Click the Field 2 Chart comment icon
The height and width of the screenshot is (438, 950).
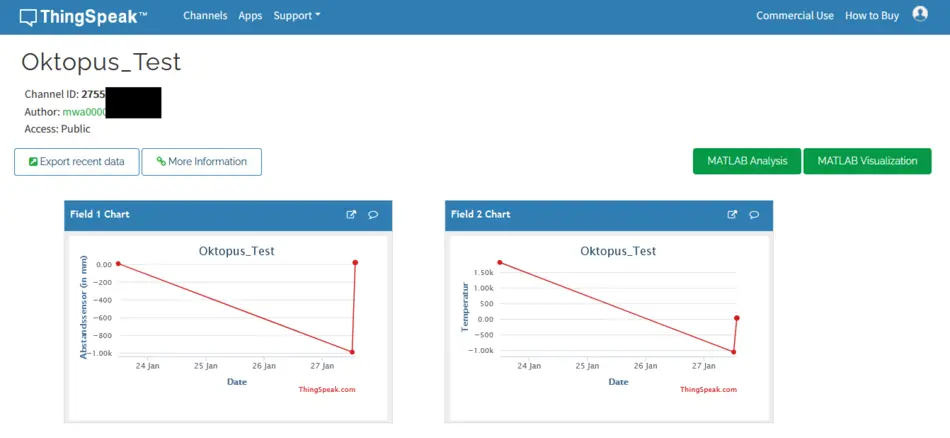click(x=754, y=214)
